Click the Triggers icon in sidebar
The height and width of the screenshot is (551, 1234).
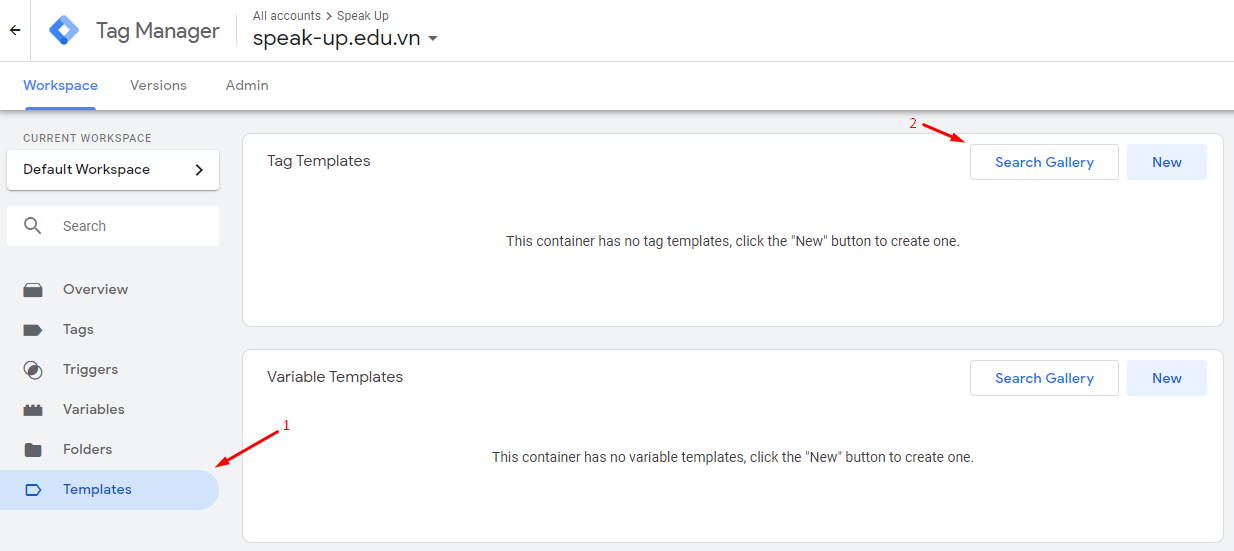click(x=33, y=370)
